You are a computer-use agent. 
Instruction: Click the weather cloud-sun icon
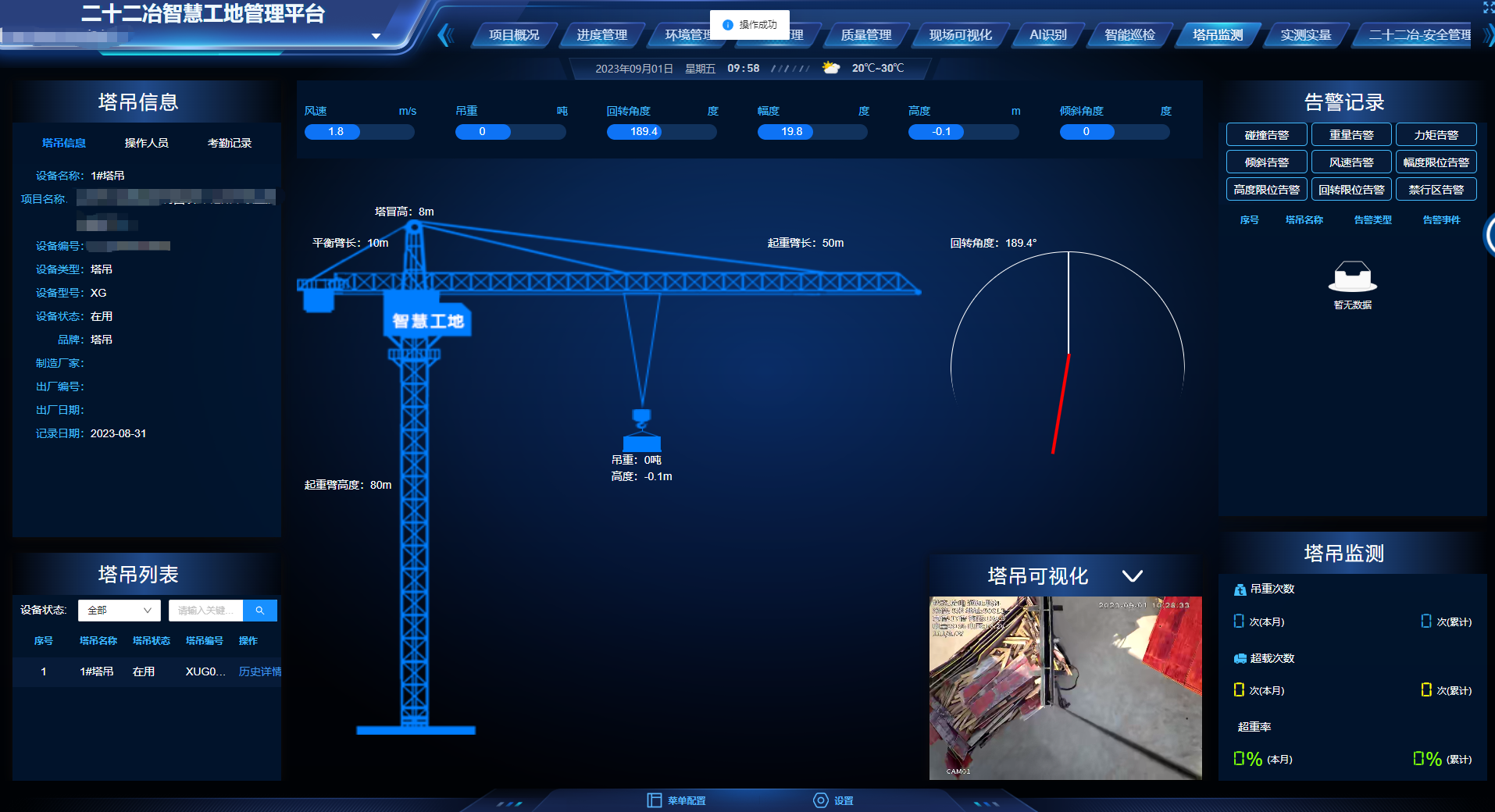pyautogui.click(x=831, y=68)
